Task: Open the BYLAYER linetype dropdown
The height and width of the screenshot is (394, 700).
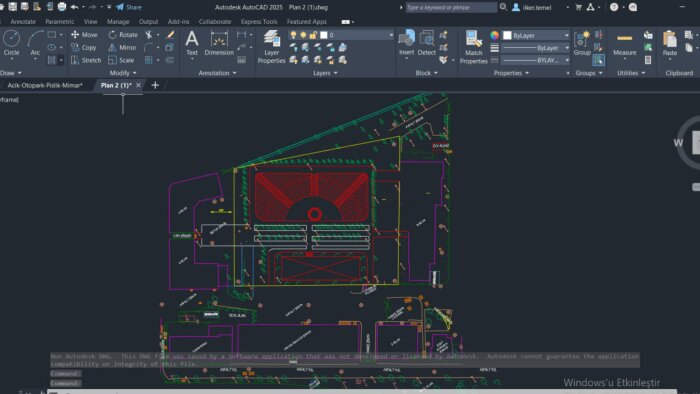Action: 567,60
